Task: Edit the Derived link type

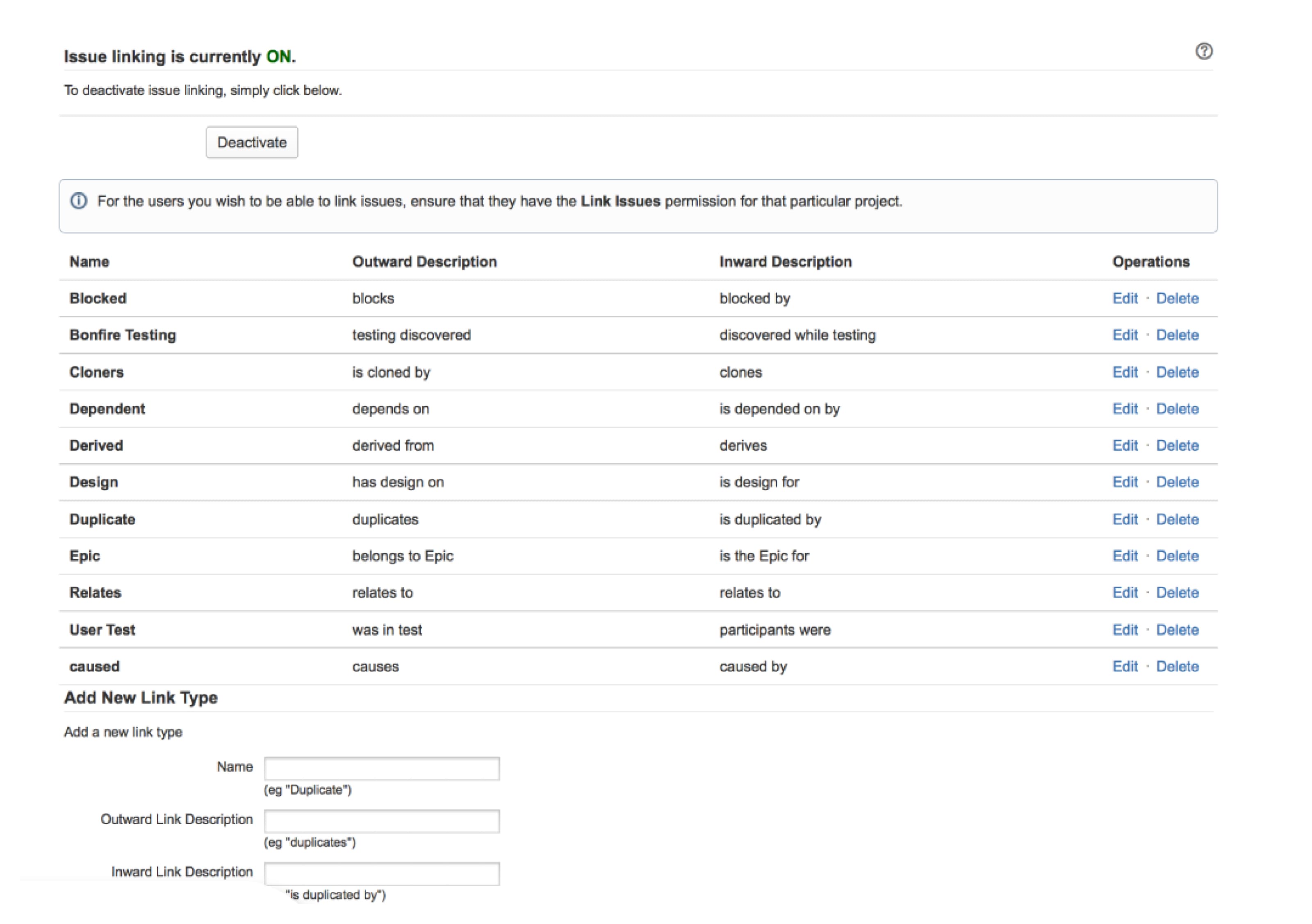Action: coord(1125,445)
